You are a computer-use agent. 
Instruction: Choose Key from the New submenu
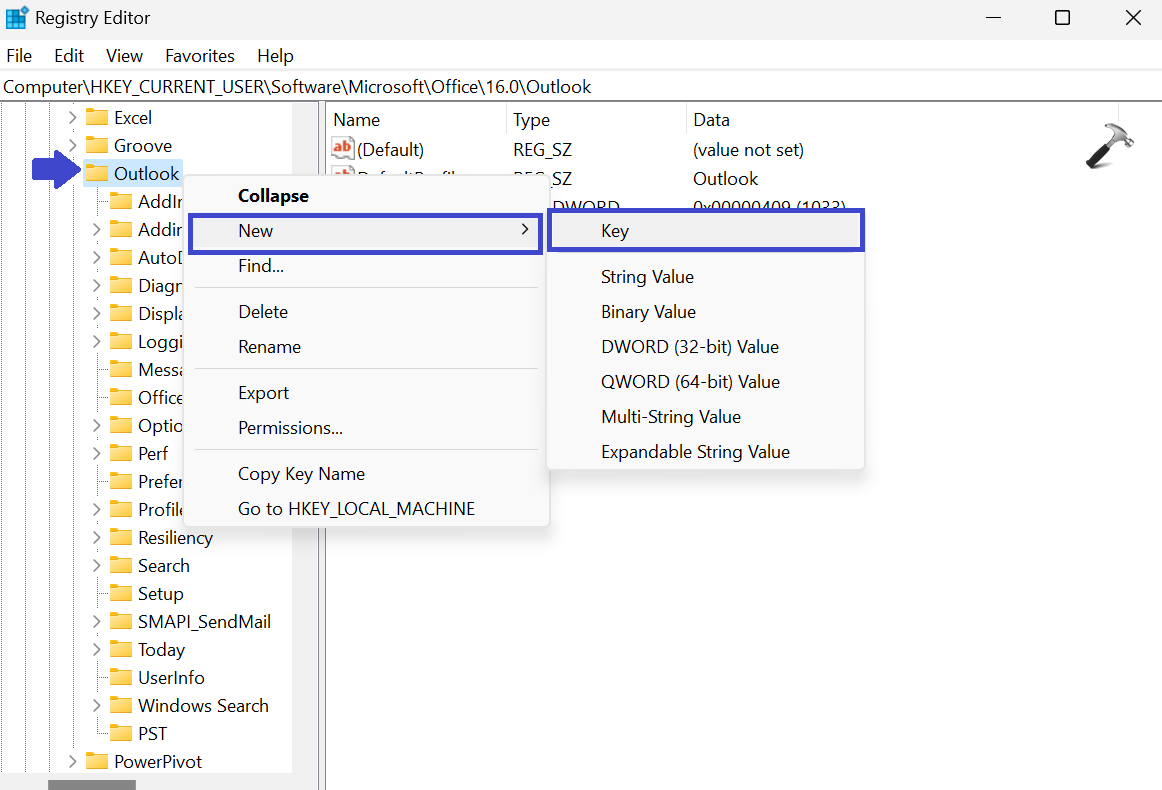[615, 231]
